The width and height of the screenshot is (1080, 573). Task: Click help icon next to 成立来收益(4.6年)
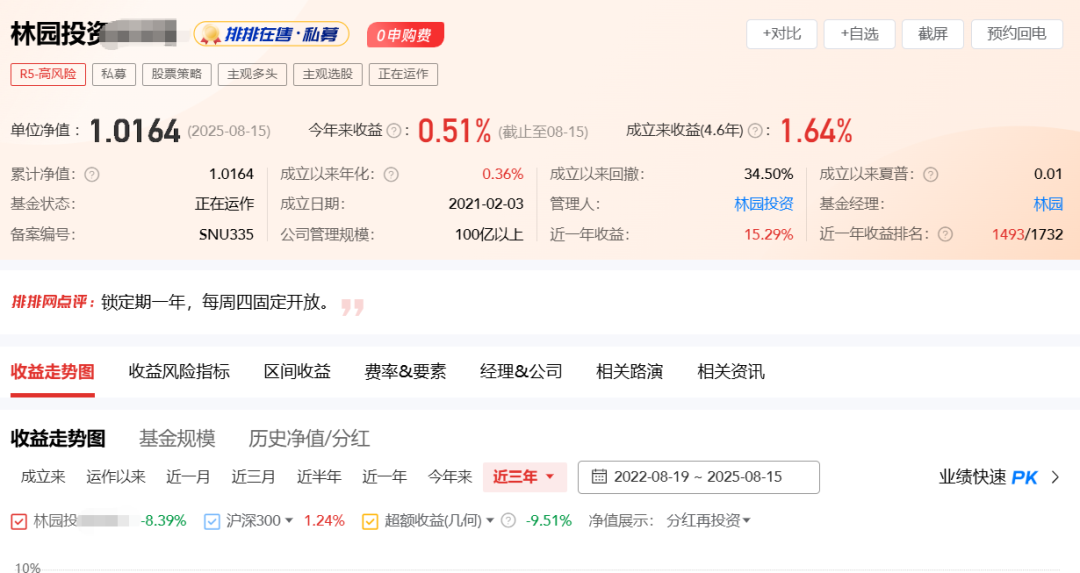coord(755,131)
